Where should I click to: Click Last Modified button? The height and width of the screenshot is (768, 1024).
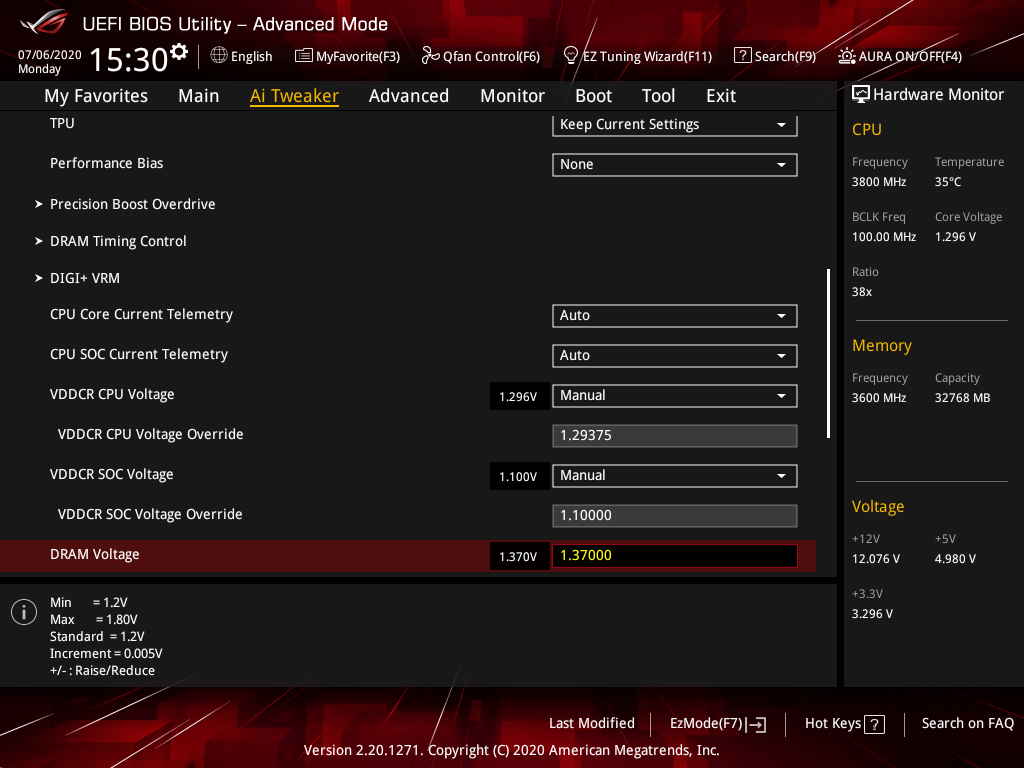tap(592, 724)
